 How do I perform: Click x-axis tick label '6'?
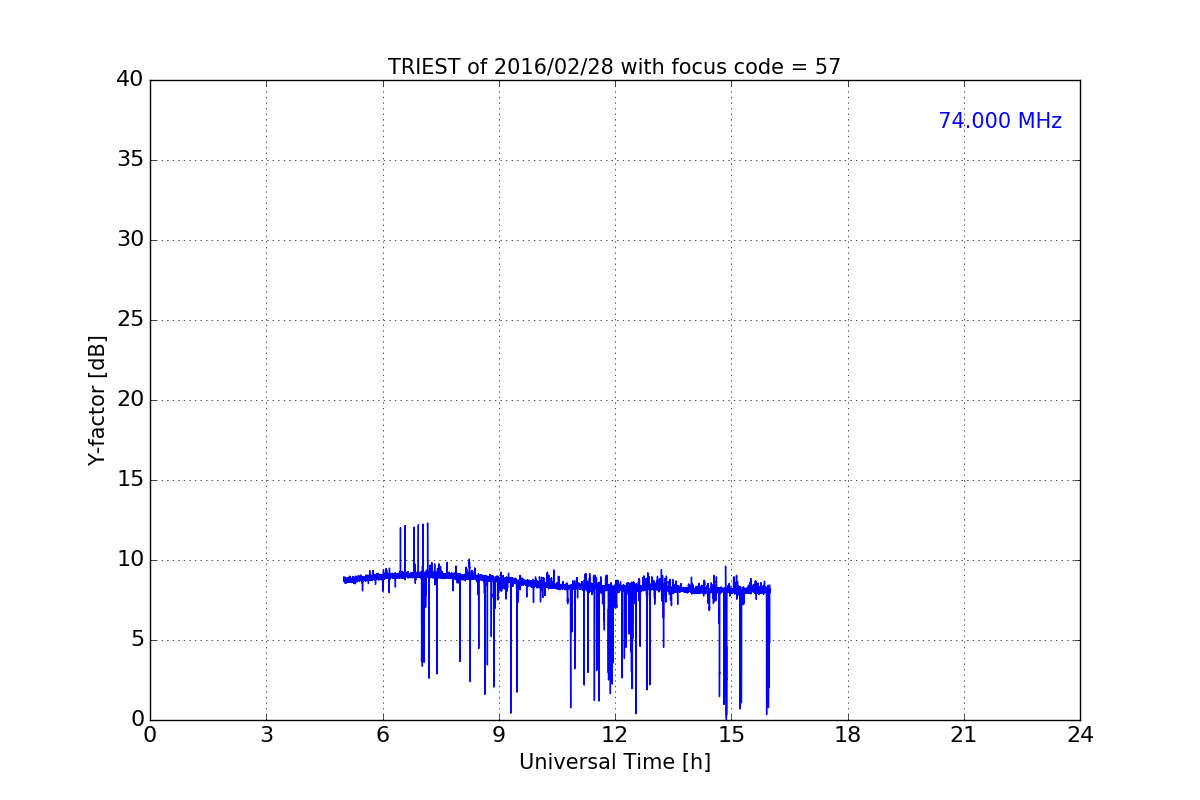[382, 735]
